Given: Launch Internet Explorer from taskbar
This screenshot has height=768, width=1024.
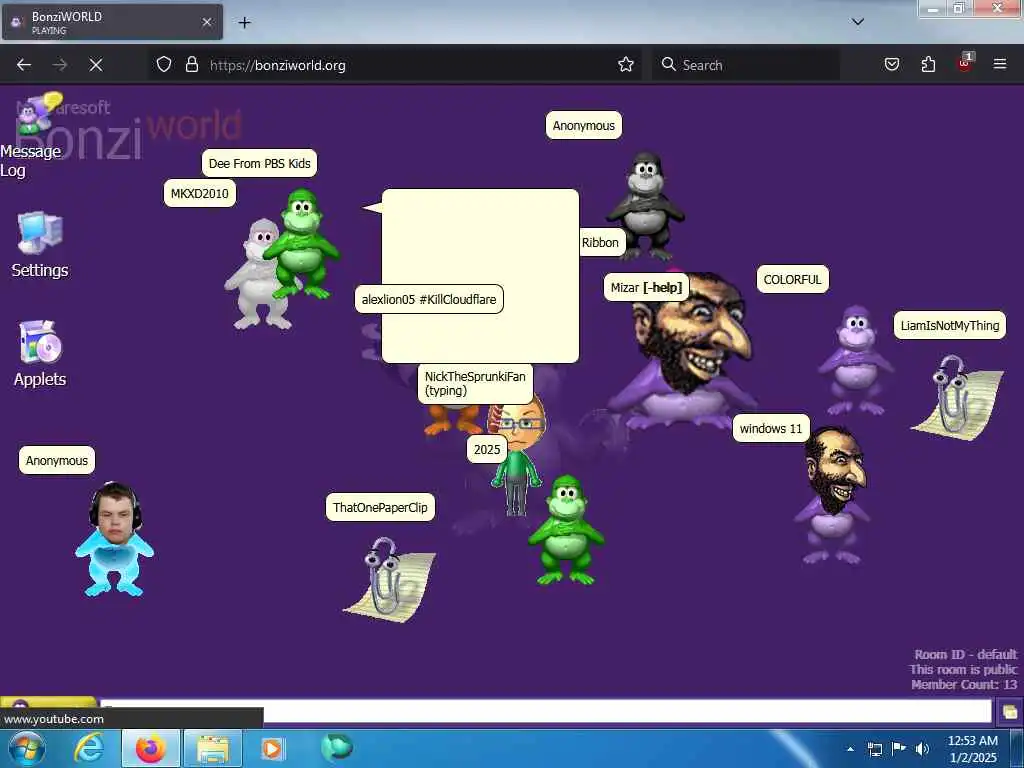Looking at the screenshot, I should tap(89, 748).
